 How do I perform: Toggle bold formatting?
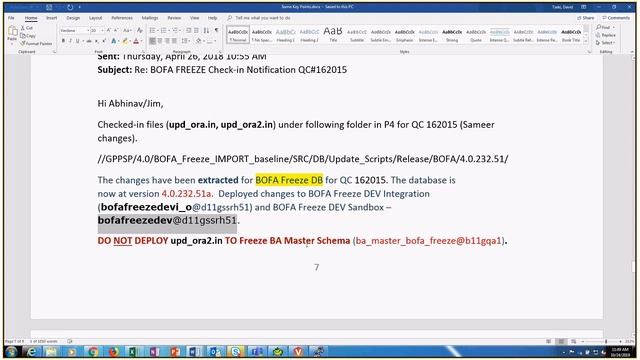(x=63, y=41)
